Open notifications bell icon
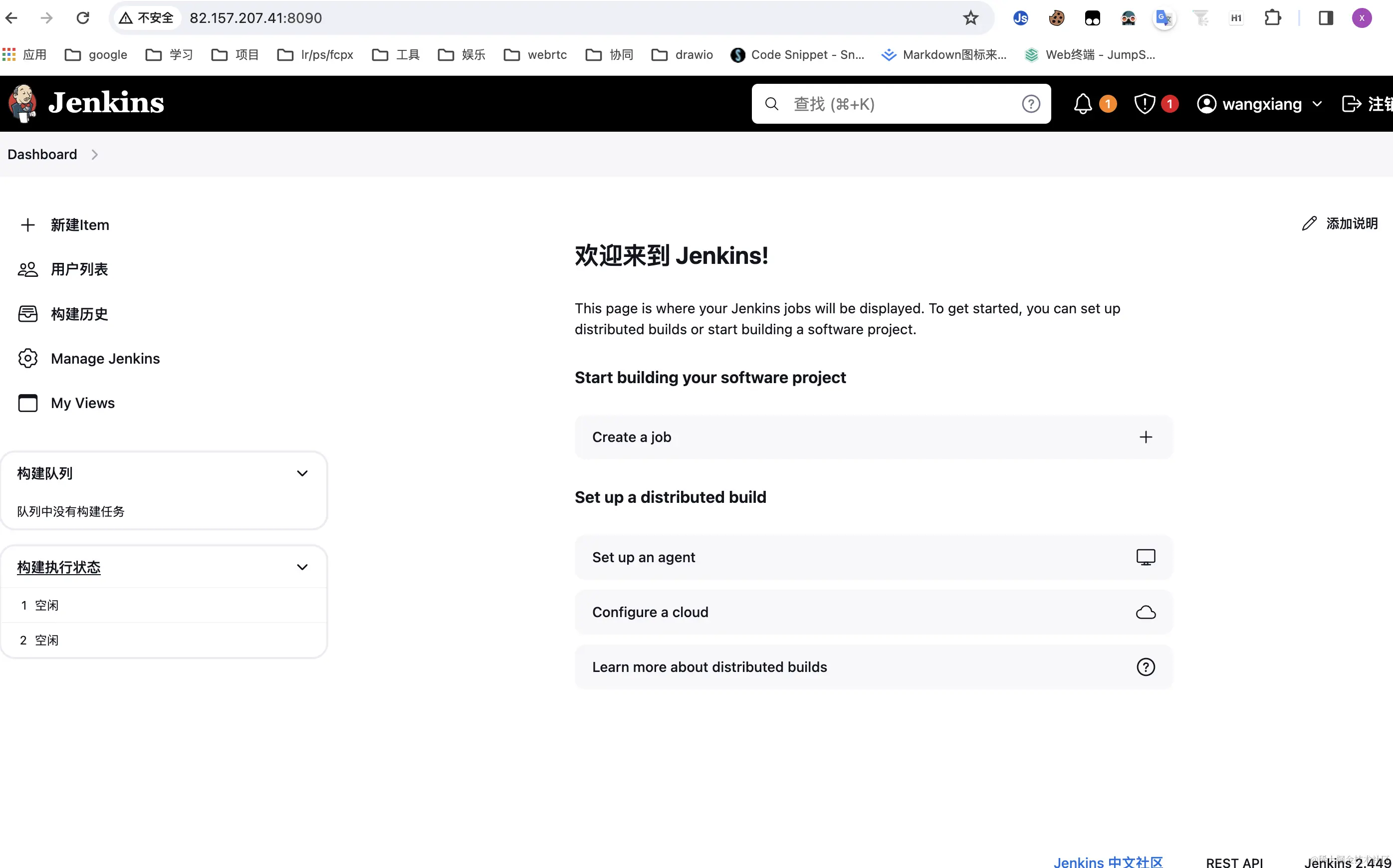1393x868 pixels. point(1083,104)
